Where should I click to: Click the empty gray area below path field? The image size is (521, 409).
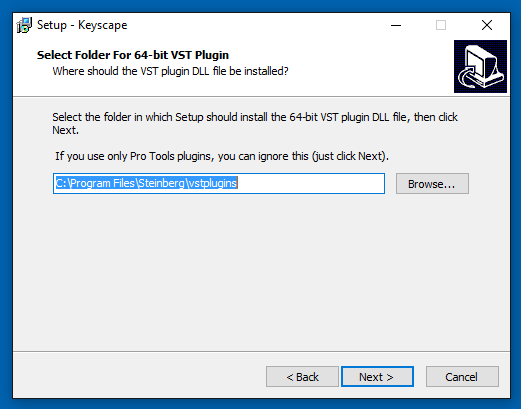[260, 270]
